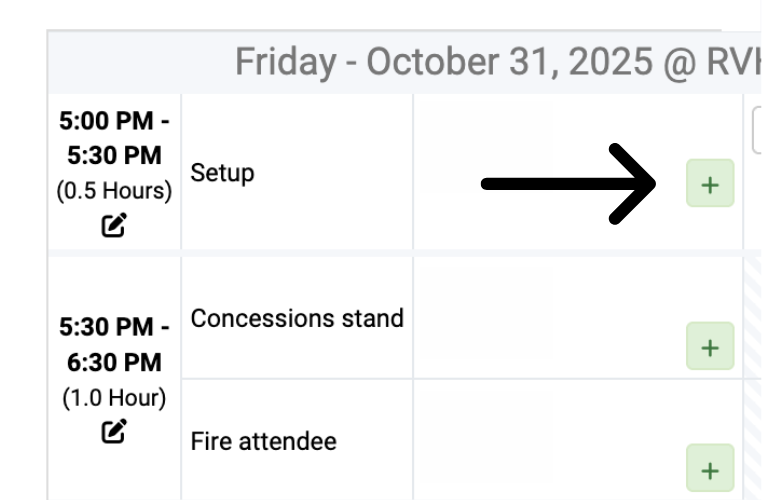
Task: Click the (1.0 Hour) duration label
Action: coord(114,397)
